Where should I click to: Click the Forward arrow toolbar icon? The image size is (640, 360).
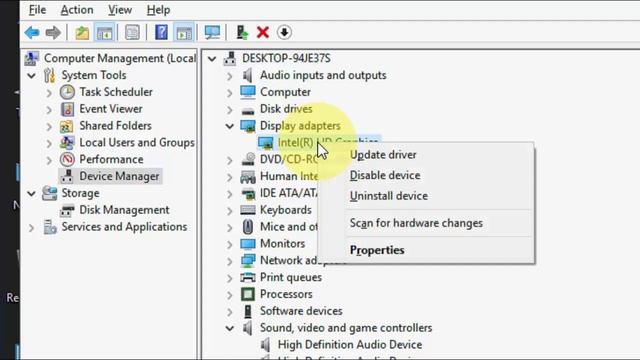(x=53, y=32)
